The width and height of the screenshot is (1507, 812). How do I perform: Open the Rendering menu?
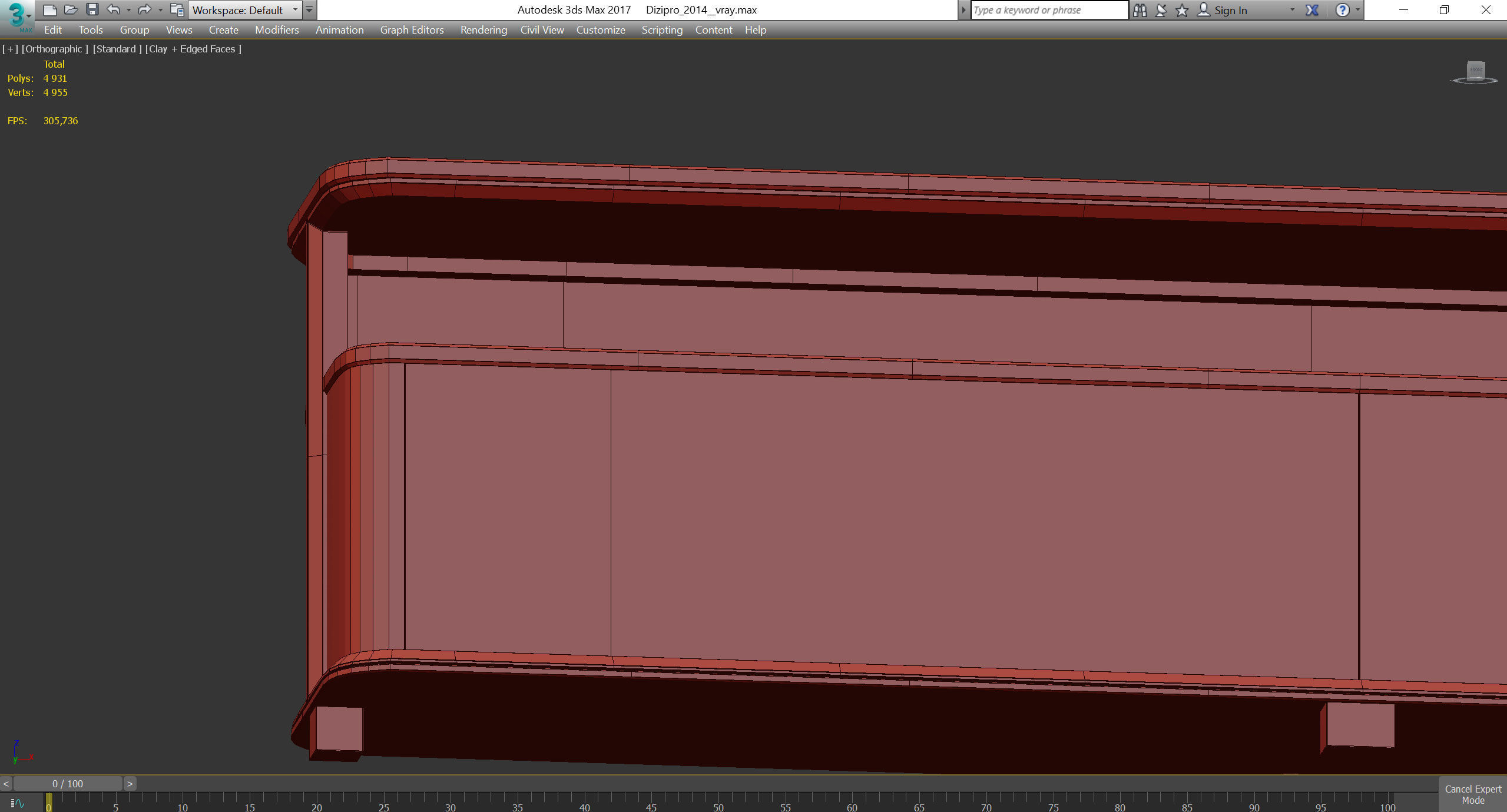483,30
